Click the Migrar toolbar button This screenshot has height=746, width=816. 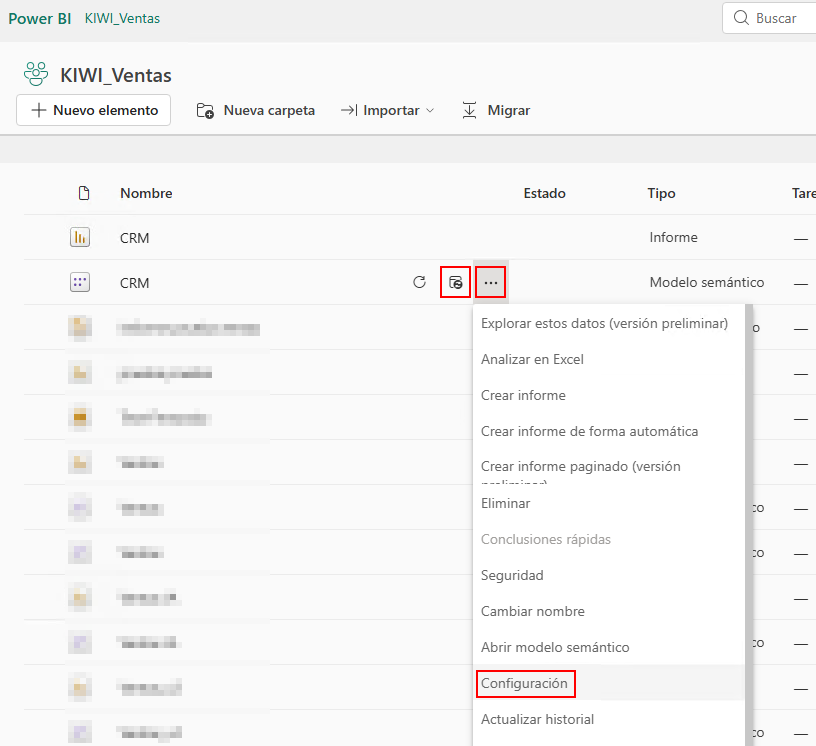coord(496,111)
